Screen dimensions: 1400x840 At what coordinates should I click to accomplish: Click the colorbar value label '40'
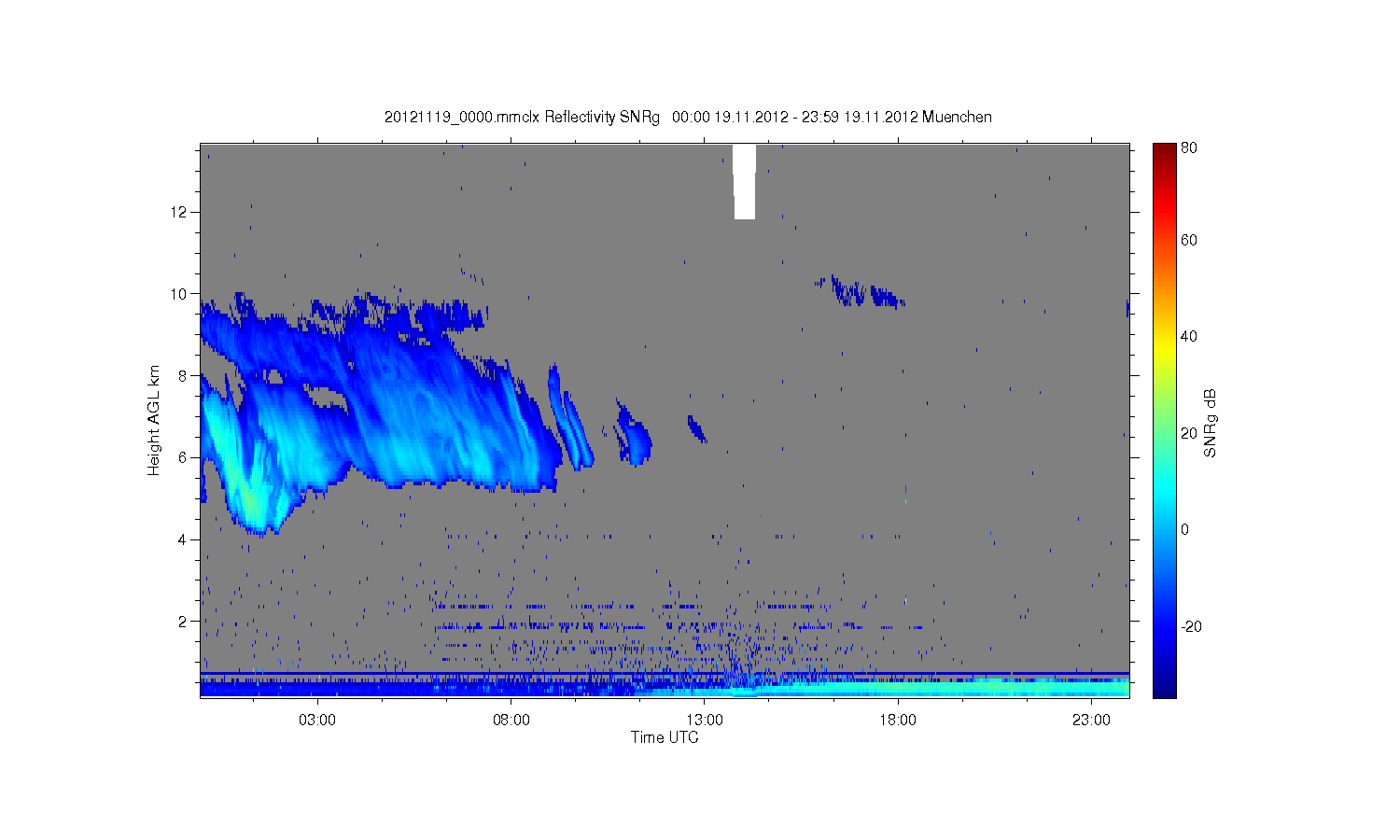[1189, 337]
